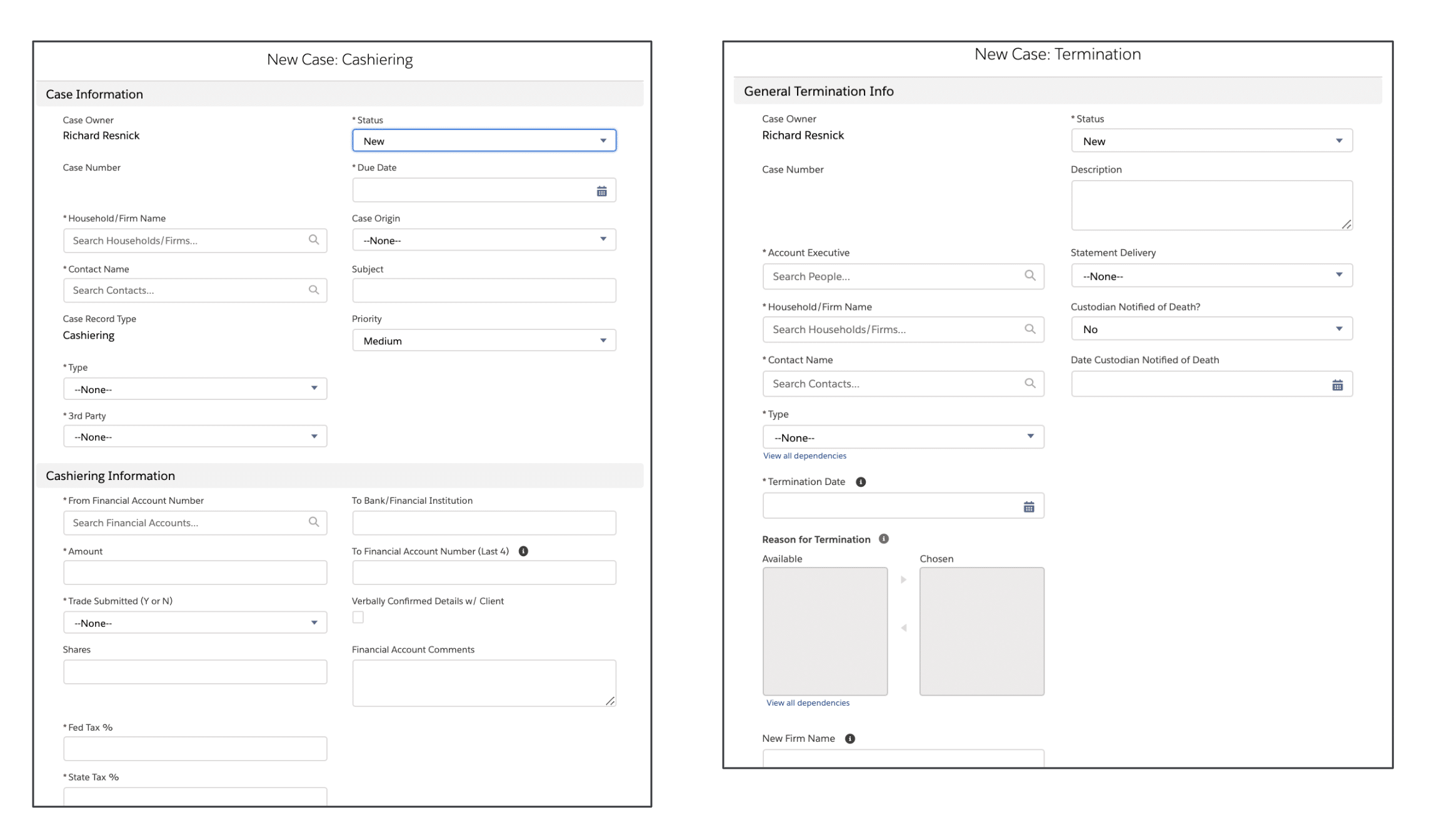
Task: Click the Account Executive search magnifier icon
Action: tap(1030, 276)
